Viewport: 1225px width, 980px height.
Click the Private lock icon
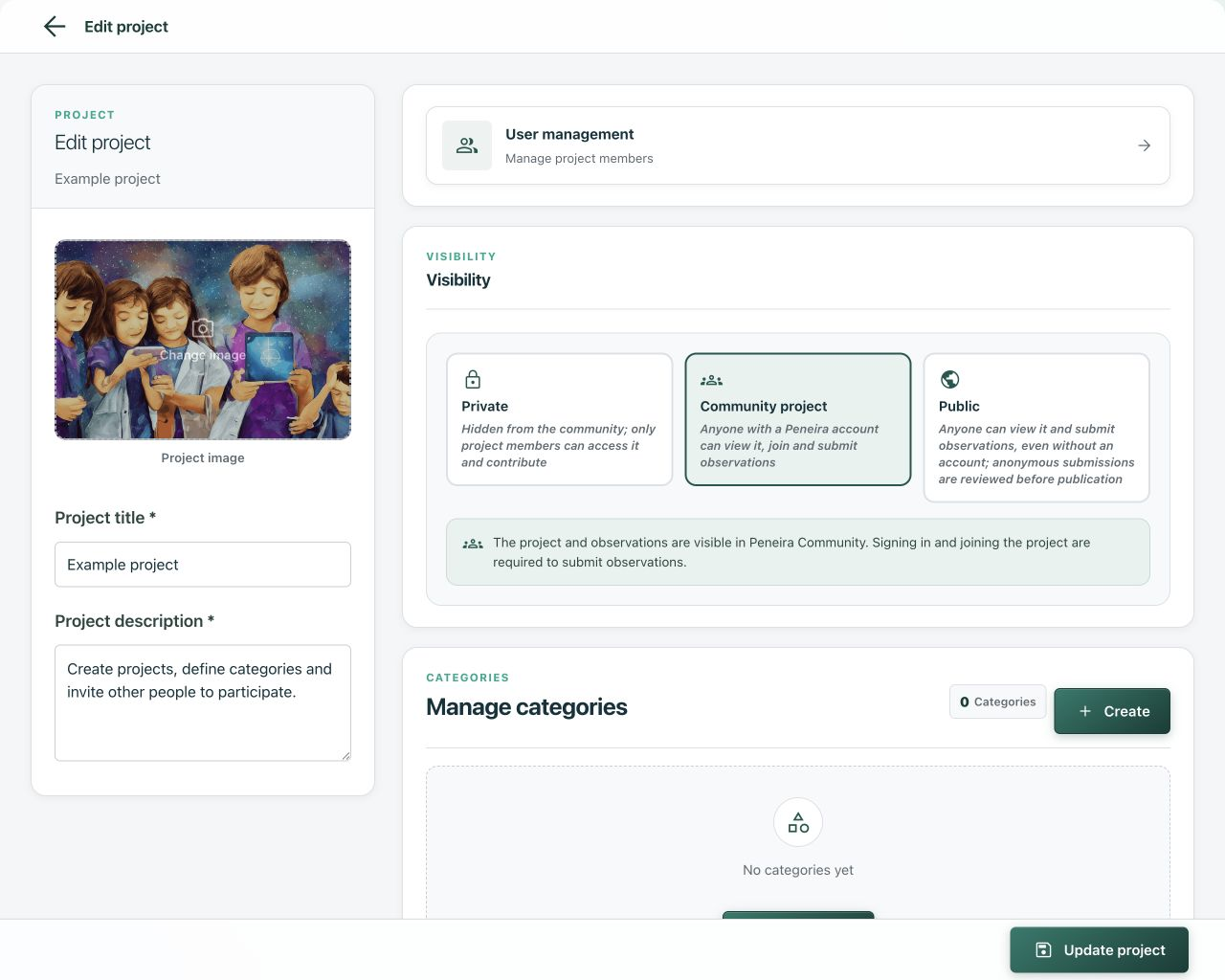473,379
